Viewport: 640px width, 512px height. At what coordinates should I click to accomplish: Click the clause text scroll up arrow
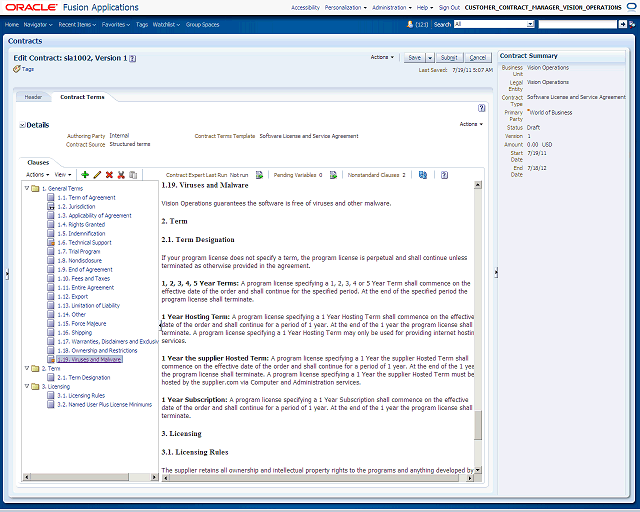478,185
